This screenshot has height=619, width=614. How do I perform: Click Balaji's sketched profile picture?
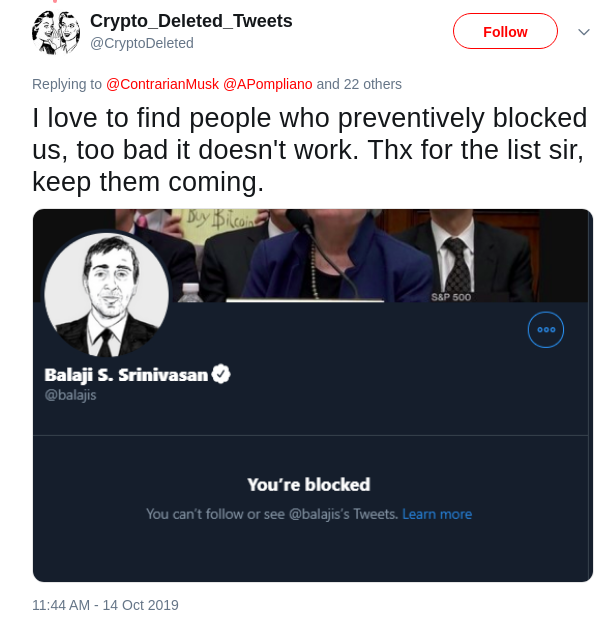107,294
